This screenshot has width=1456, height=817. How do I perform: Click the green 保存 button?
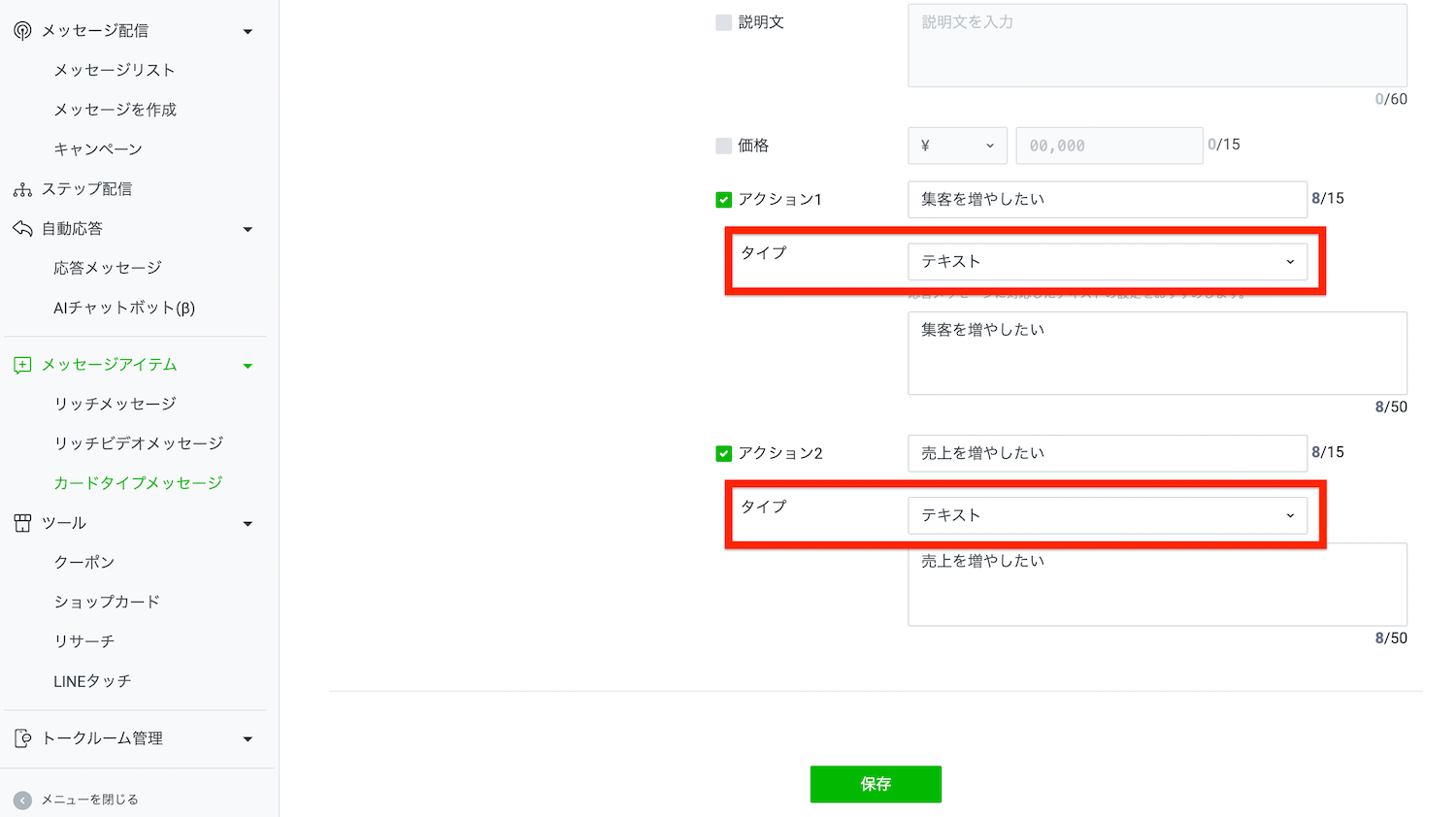pyautogui.click(x=876, y=784)
